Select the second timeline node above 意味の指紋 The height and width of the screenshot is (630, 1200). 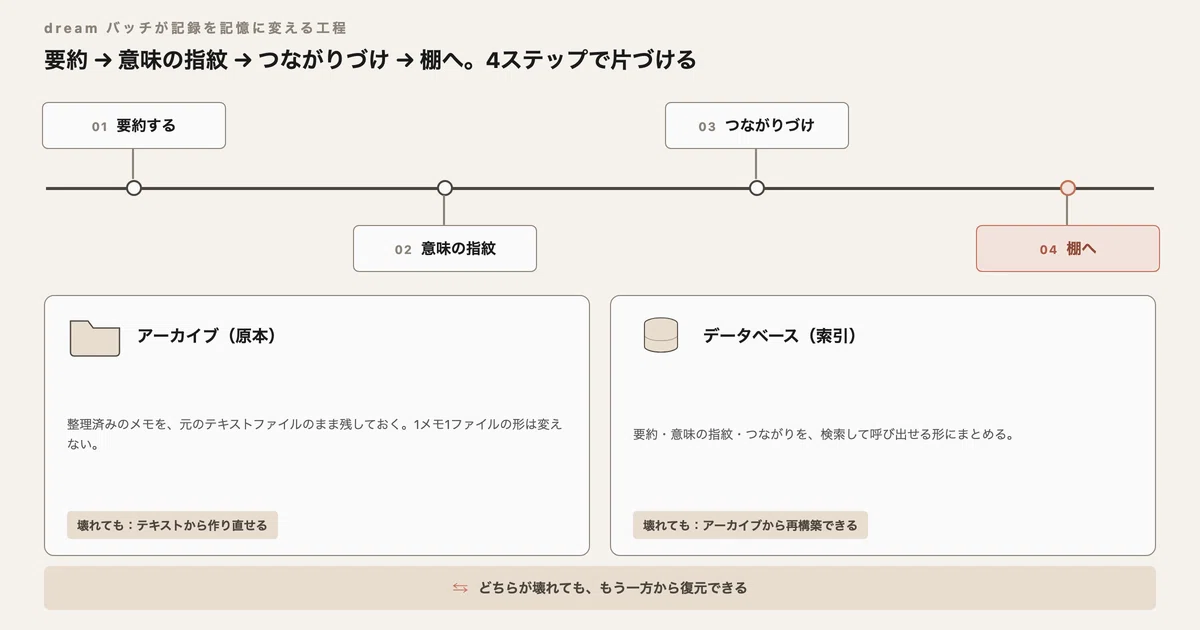(x=445, y=188)
